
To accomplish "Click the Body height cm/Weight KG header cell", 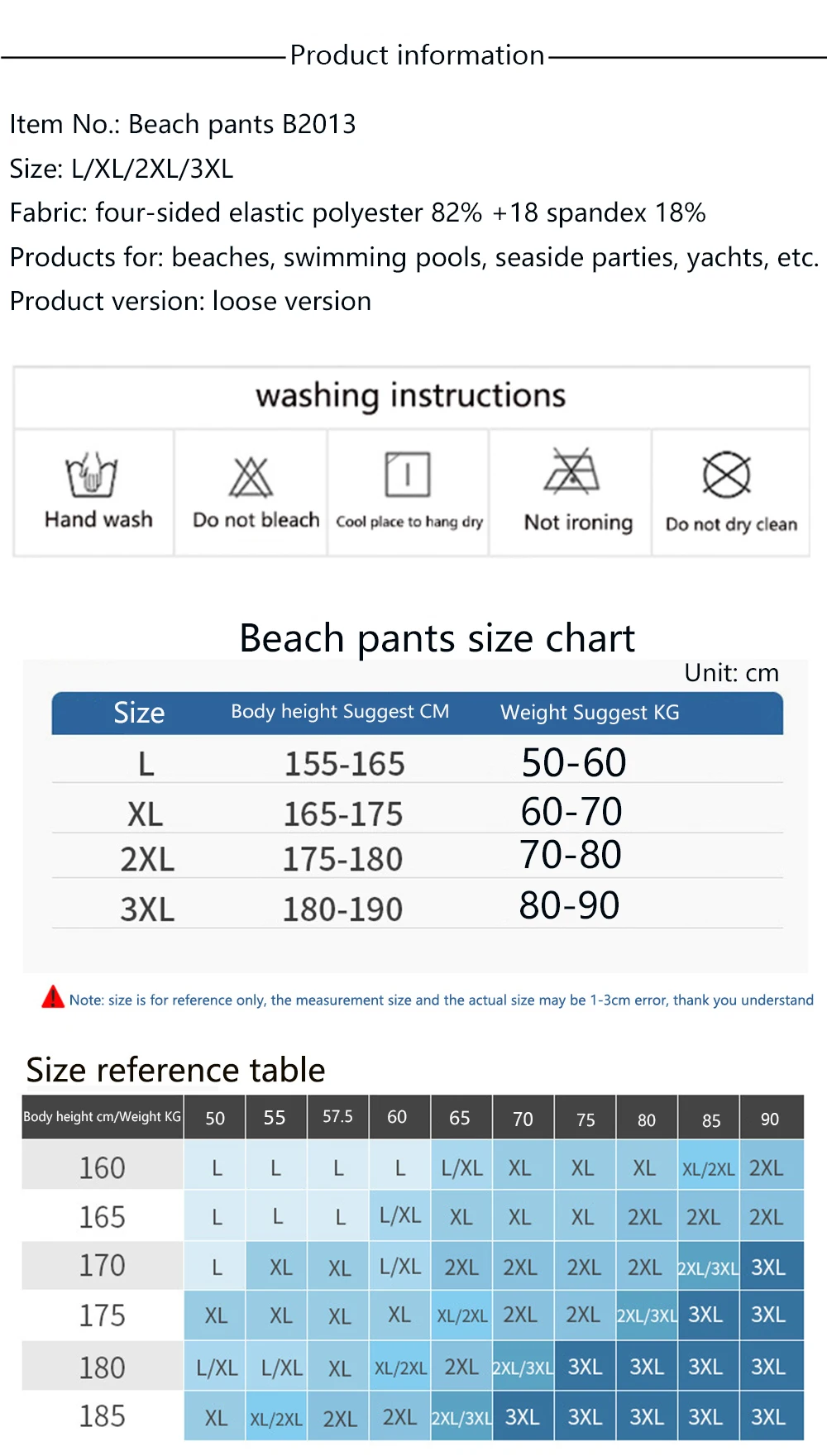I will pos(103,1117).
